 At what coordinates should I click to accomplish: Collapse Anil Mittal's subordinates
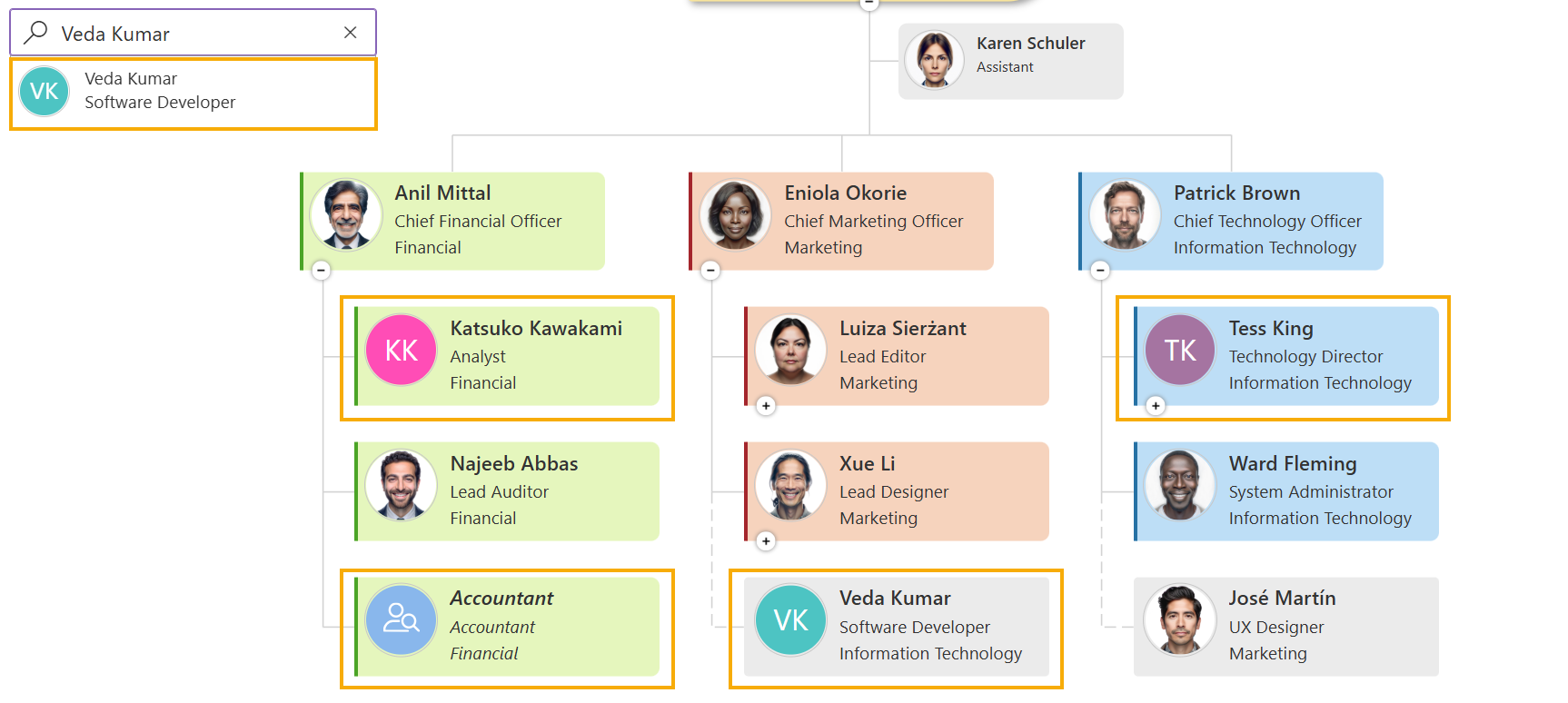click(321, 270)
